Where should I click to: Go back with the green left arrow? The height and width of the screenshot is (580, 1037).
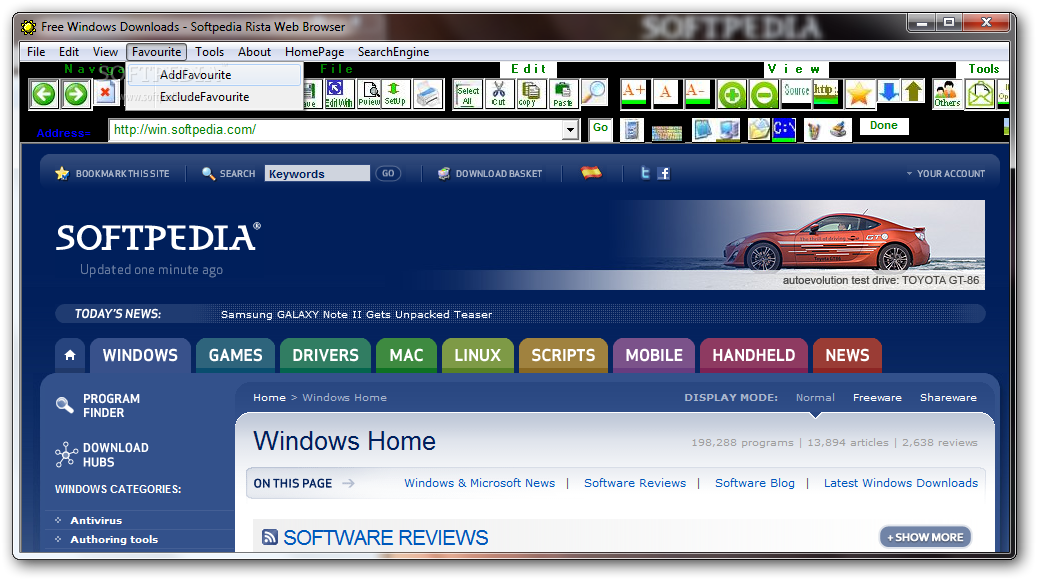click(44, 94)
